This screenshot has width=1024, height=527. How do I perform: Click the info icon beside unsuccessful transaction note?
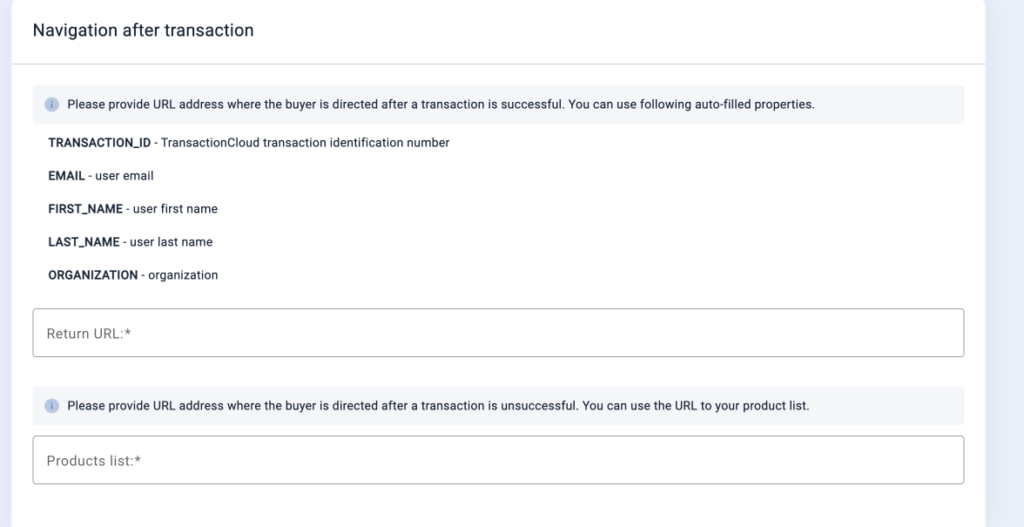[52, 406]
